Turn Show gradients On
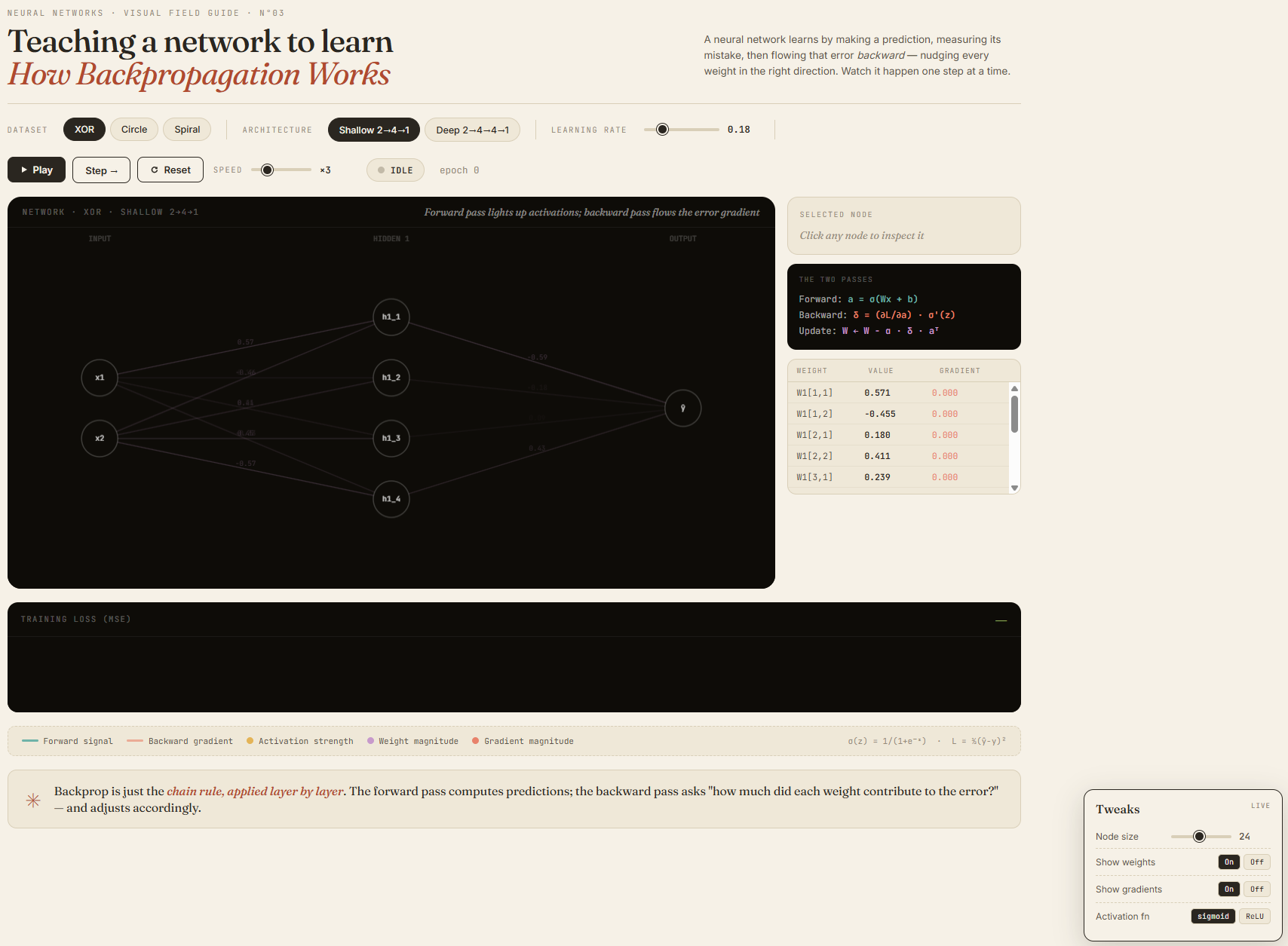 (1229, 889)
